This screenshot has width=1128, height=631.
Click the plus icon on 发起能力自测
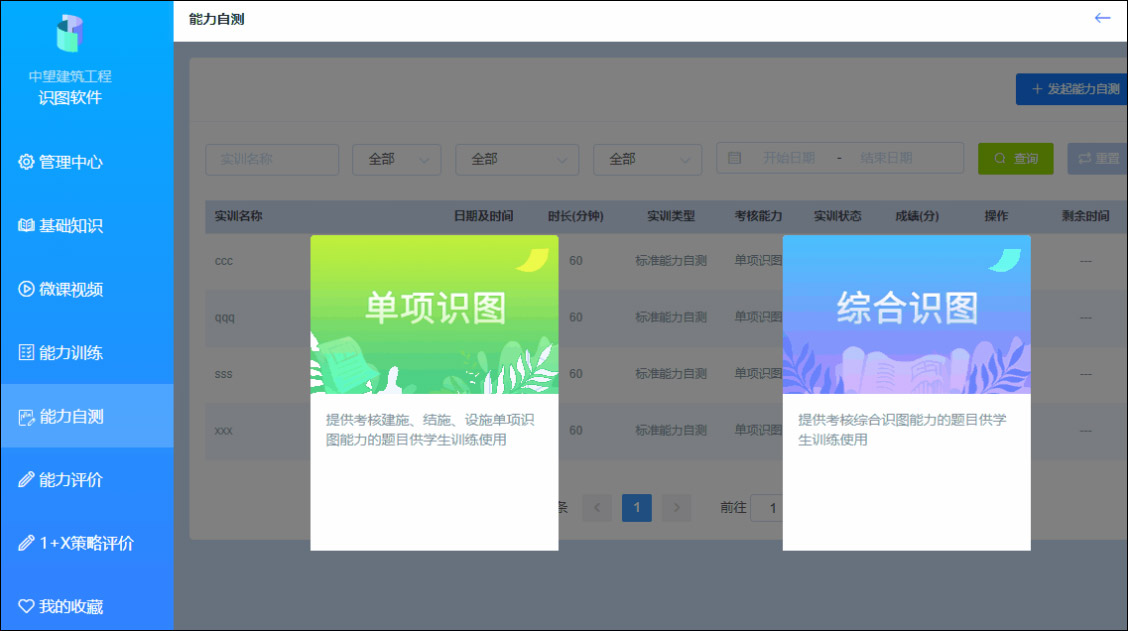pos(1035,89)
